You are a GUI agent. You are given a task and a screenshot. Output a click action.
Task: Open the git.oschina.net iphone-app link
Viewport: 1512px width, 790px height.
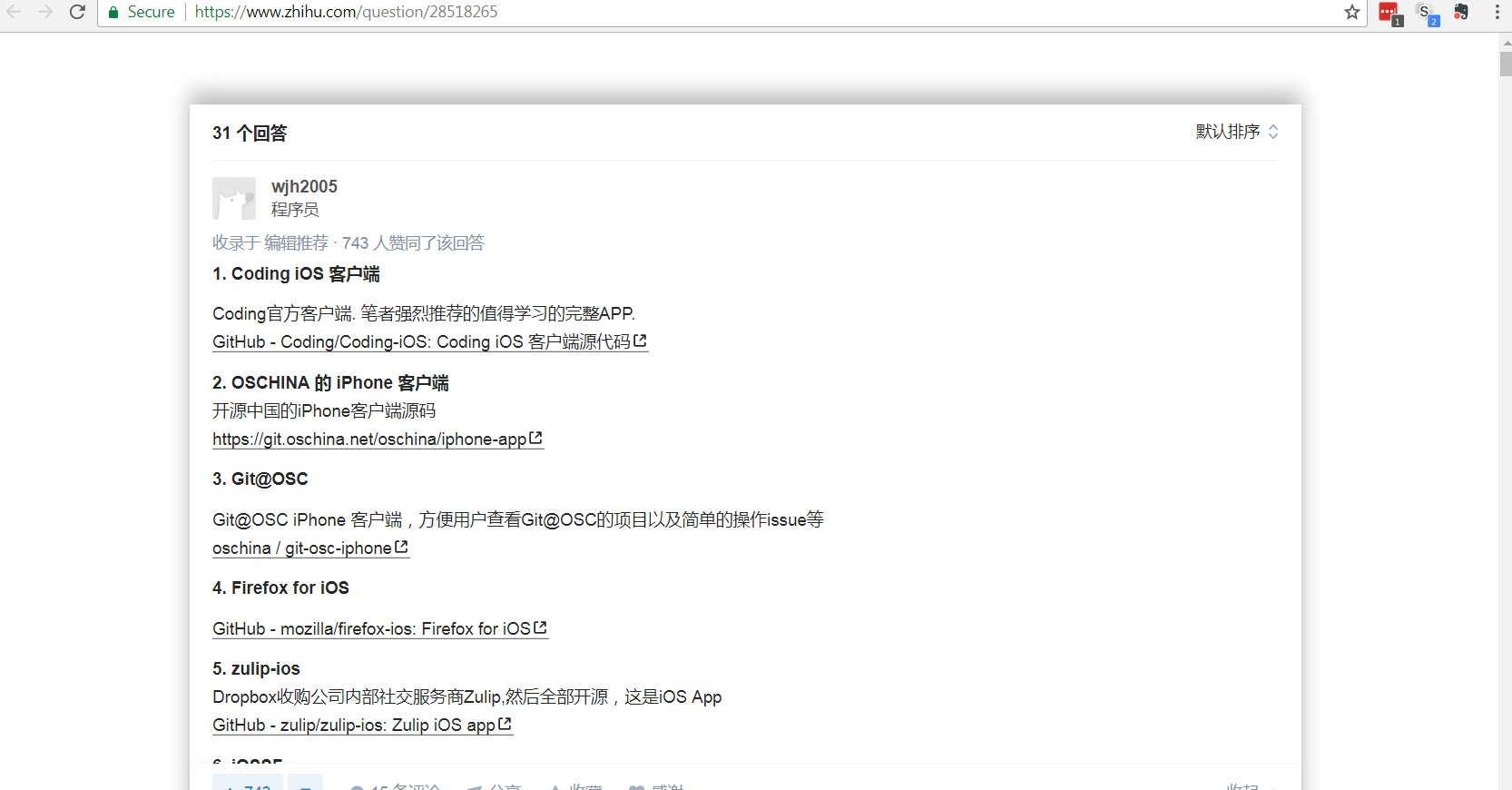(378, 439)
